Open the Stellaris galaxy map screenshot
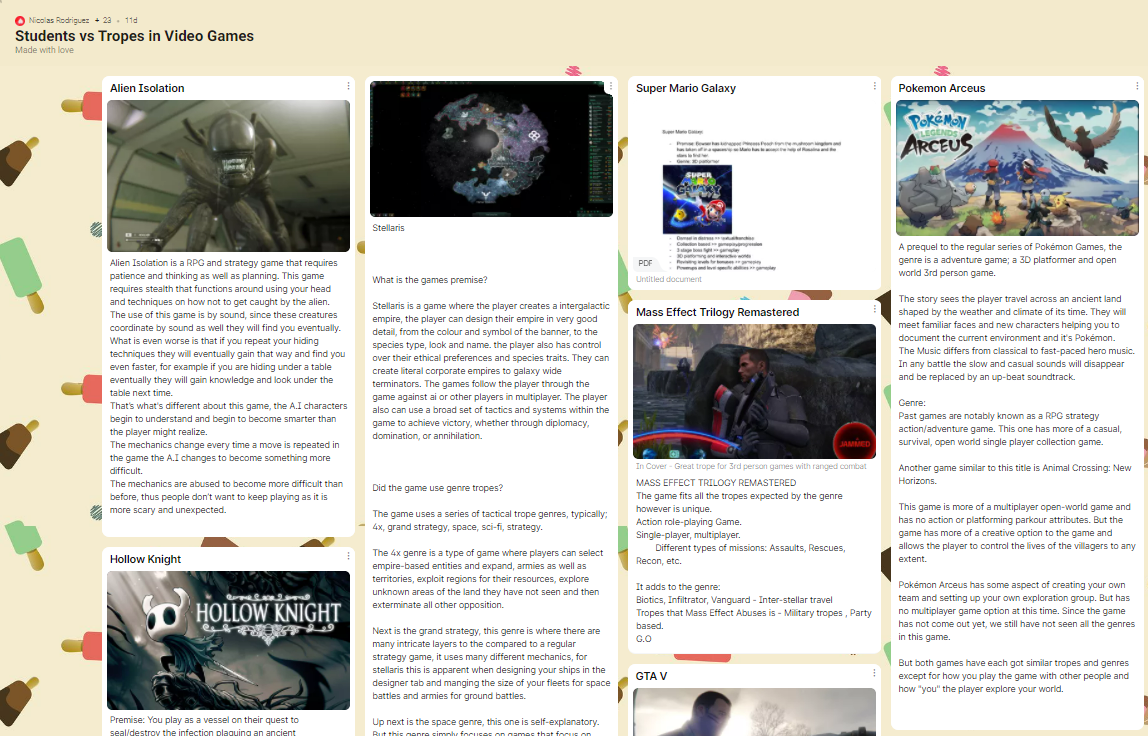 tap(491, 149)
